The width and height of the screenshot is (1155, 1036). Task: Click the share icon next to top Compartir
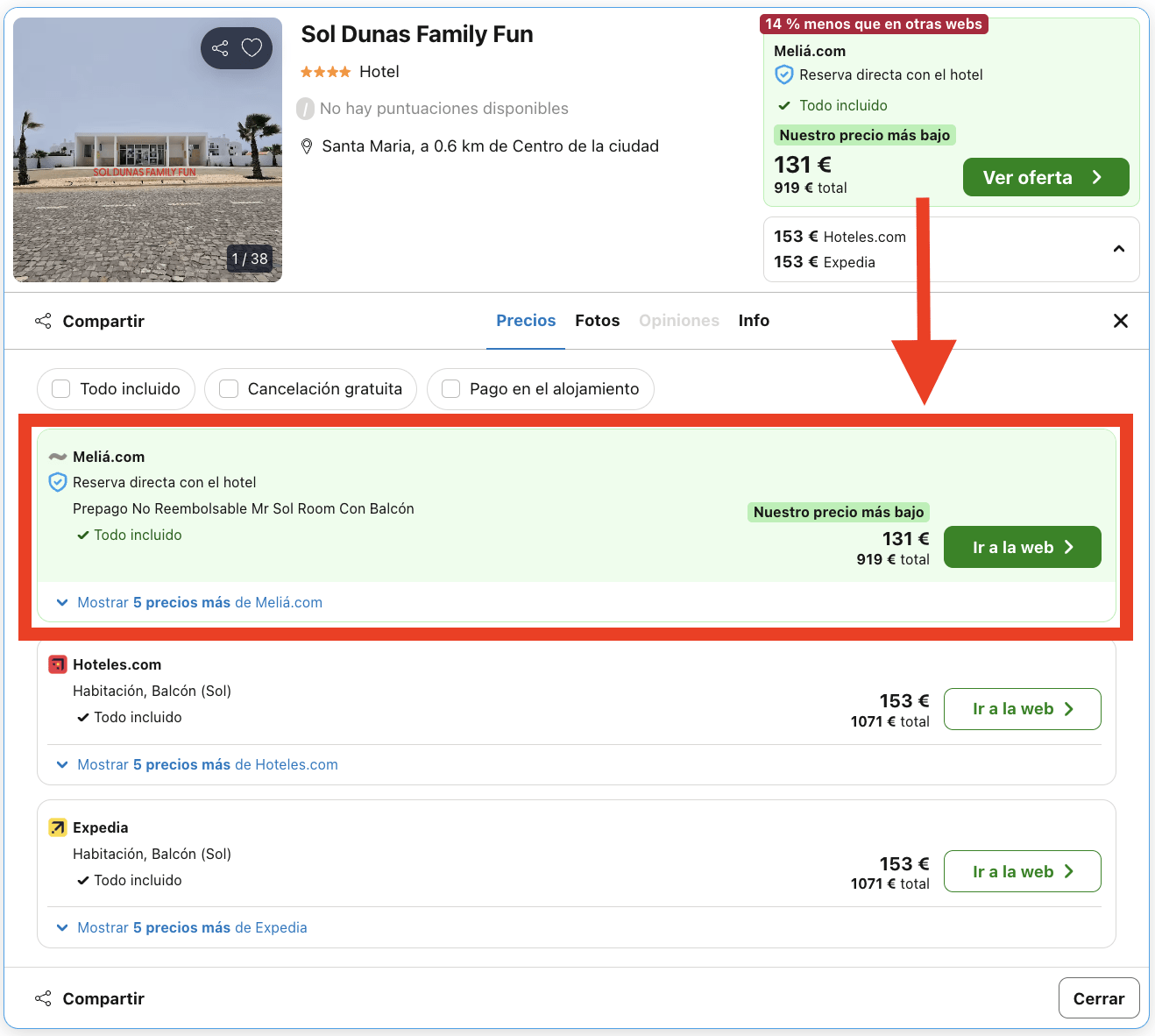coord(43,321)
